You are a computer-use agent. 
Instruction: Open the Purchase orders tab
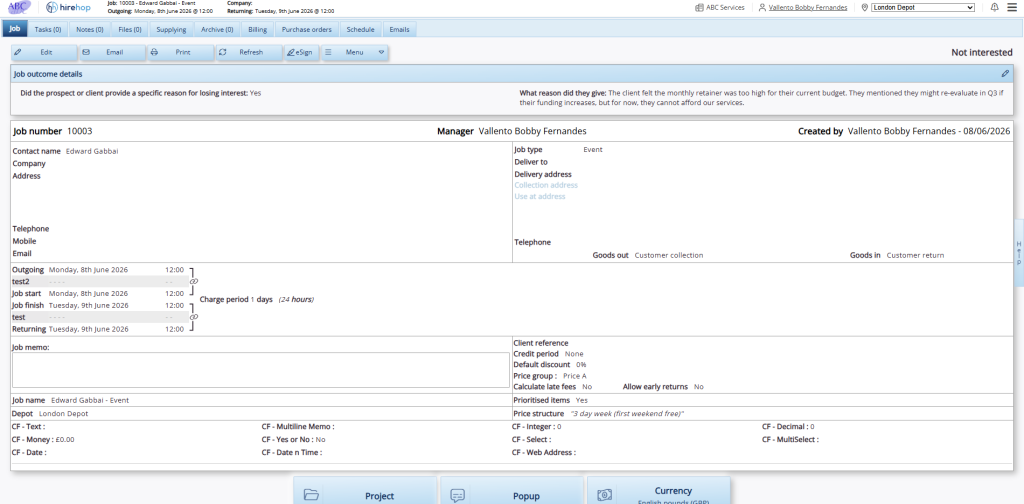(x=307, y=29)
